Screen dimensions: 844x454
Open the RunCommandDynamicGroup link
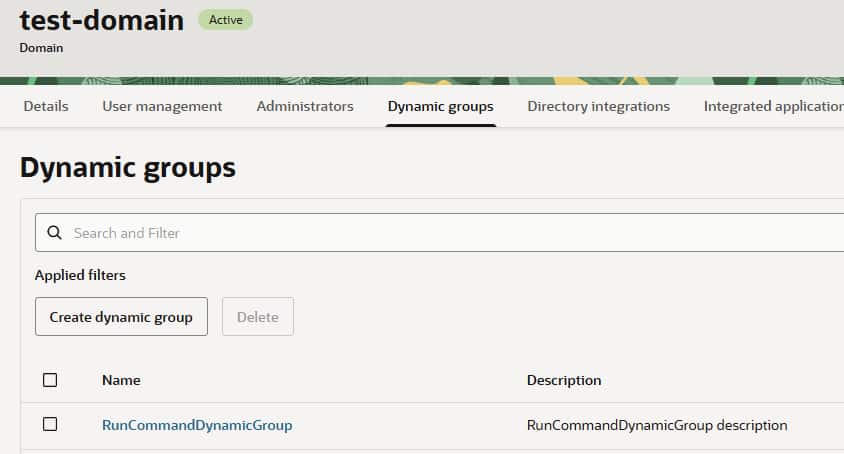click(197, 425)
